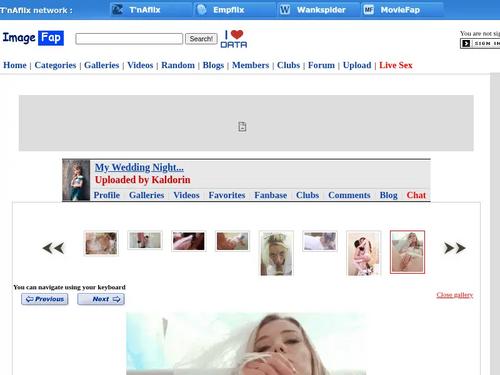Open Galleries in the uploader bar
Screen dimensions: 500x375
click(x=146, y=195)
